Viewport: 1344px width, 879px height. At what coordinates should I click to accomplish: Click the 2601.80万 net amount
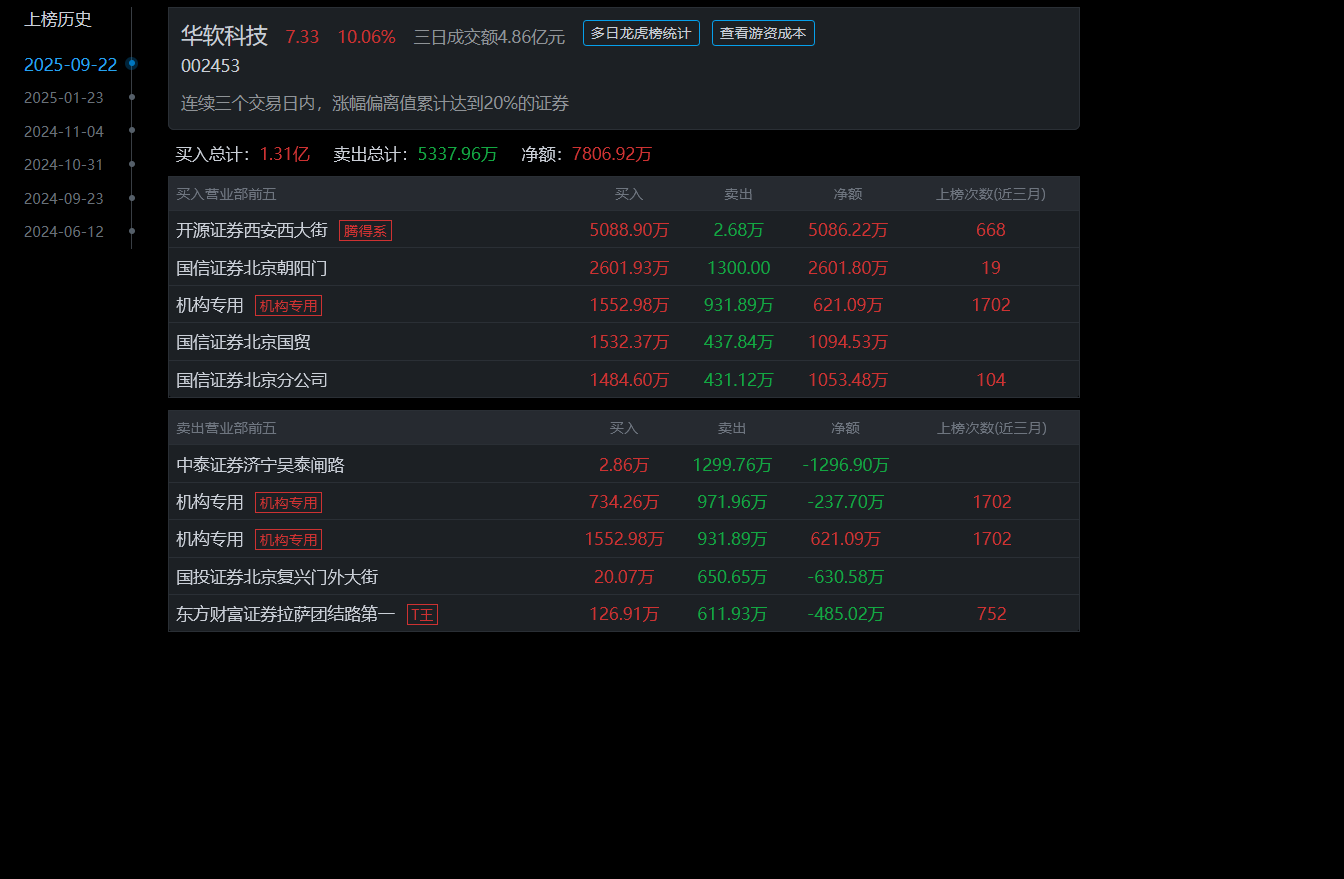[848, 268]
